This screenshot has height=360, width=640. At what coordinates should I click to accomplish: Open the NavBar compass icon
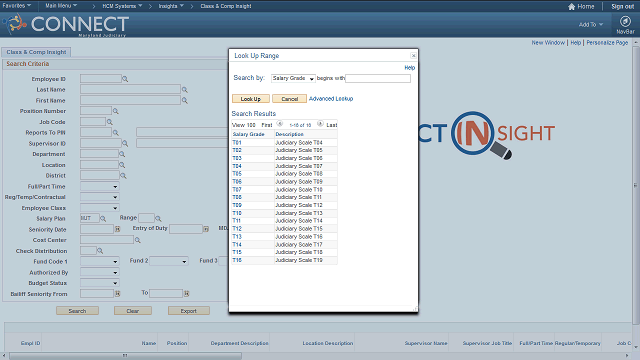pyautogui.click(x=625, y=21)
